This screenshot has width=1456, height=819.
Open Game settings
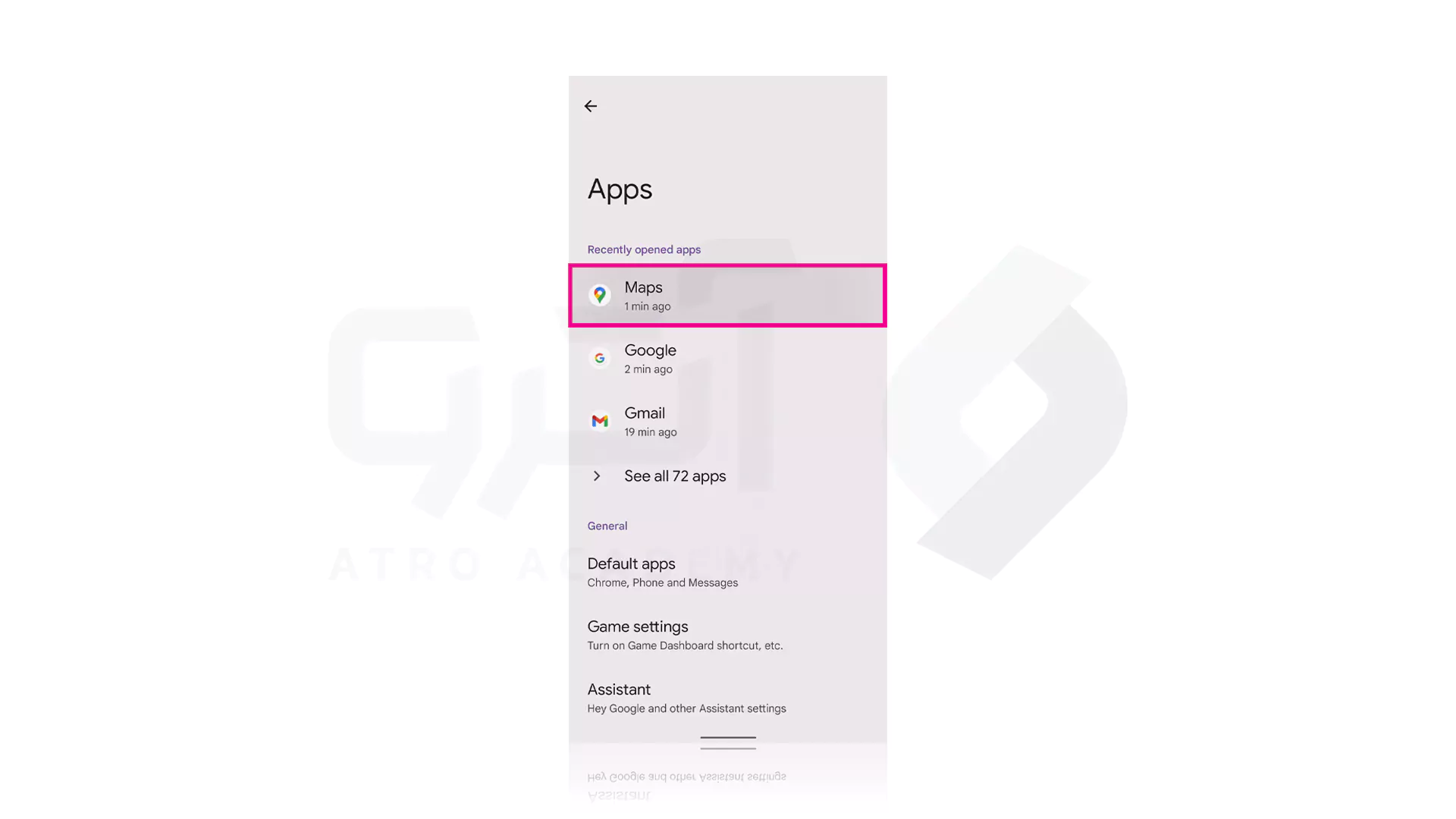click(x=727, y=635)
